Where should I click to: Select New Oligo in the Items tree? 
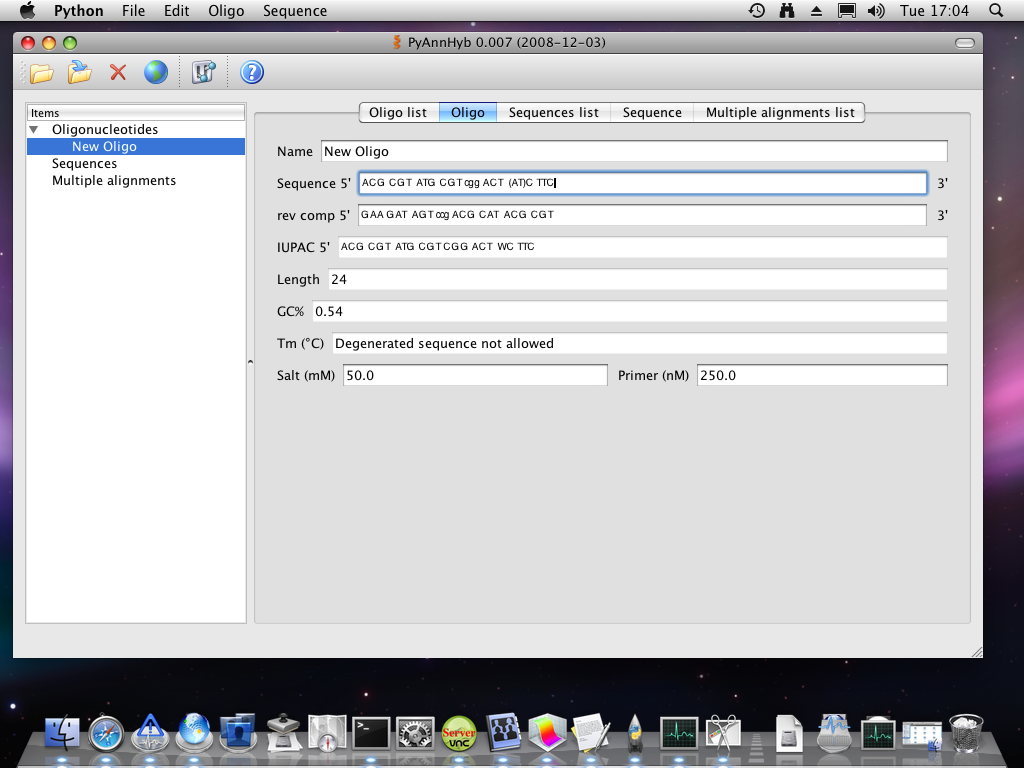coord(104,147)
